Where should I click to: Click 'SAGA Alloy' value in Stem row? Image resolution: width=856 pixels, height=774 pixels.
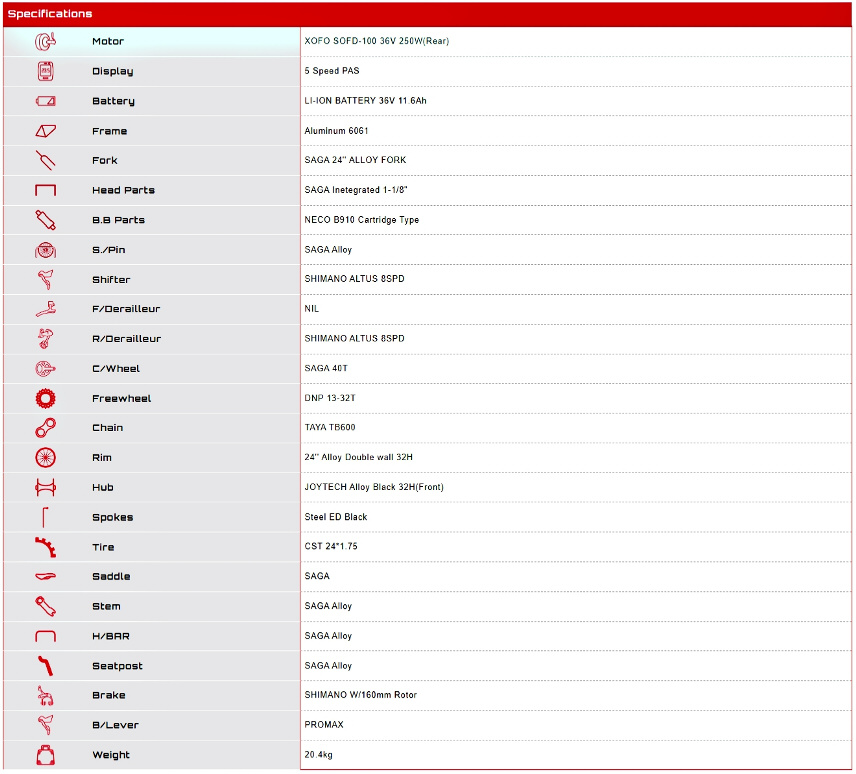(x=328, y=606)
